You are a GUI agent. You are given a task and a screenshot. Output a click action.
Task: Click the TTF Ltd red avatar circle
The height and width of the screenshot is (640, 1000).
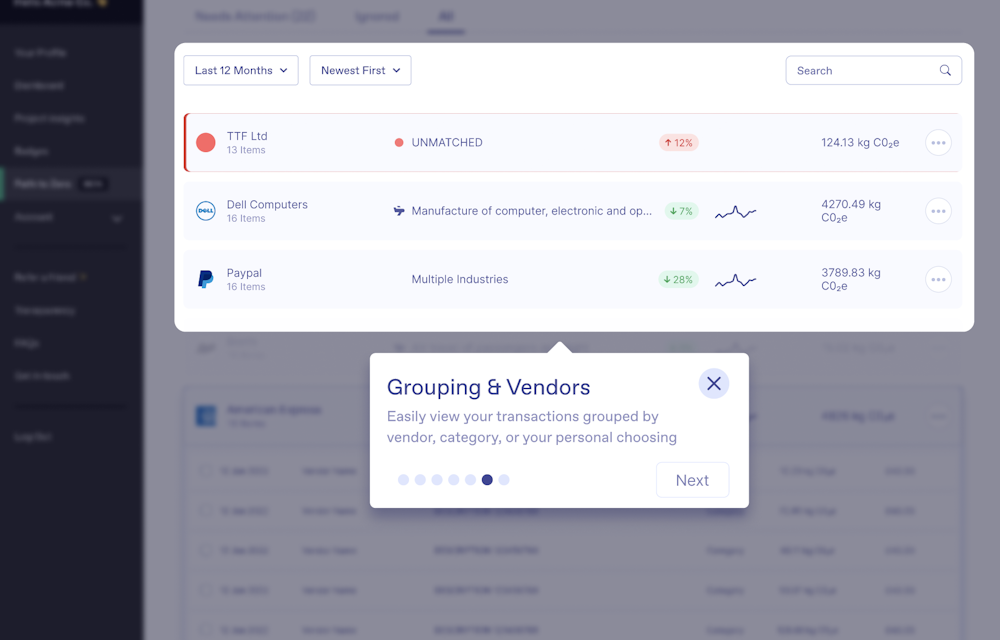[x=206, y=143]
